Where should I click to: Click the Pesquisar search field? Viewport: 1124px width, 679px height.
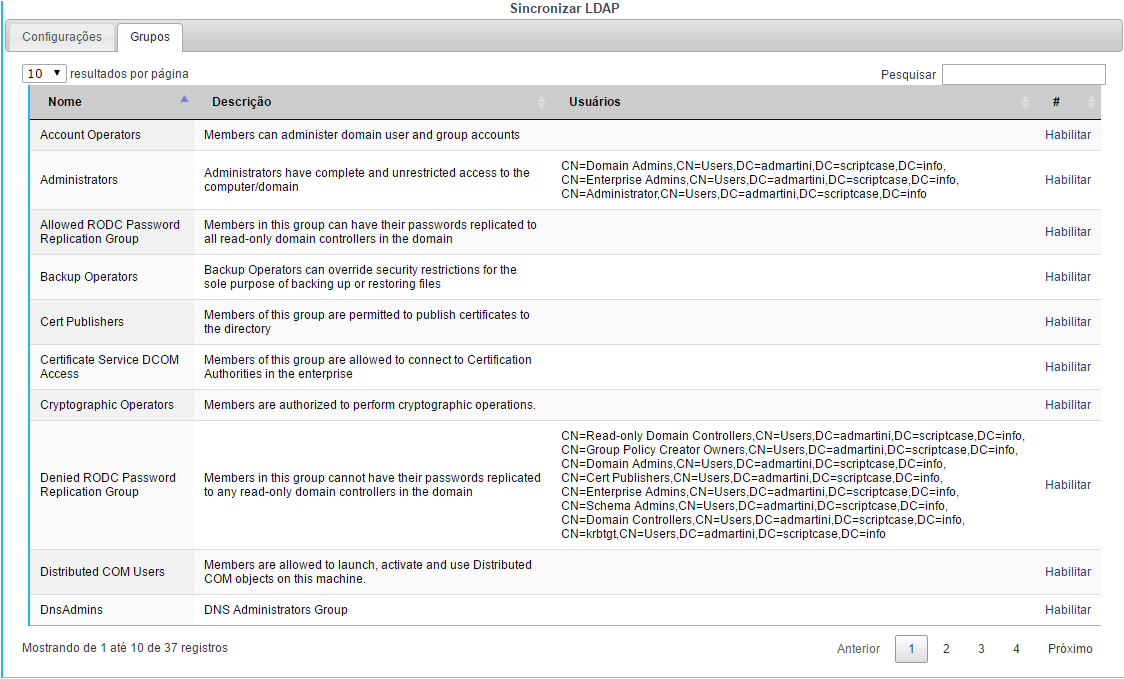point(1023,75)
